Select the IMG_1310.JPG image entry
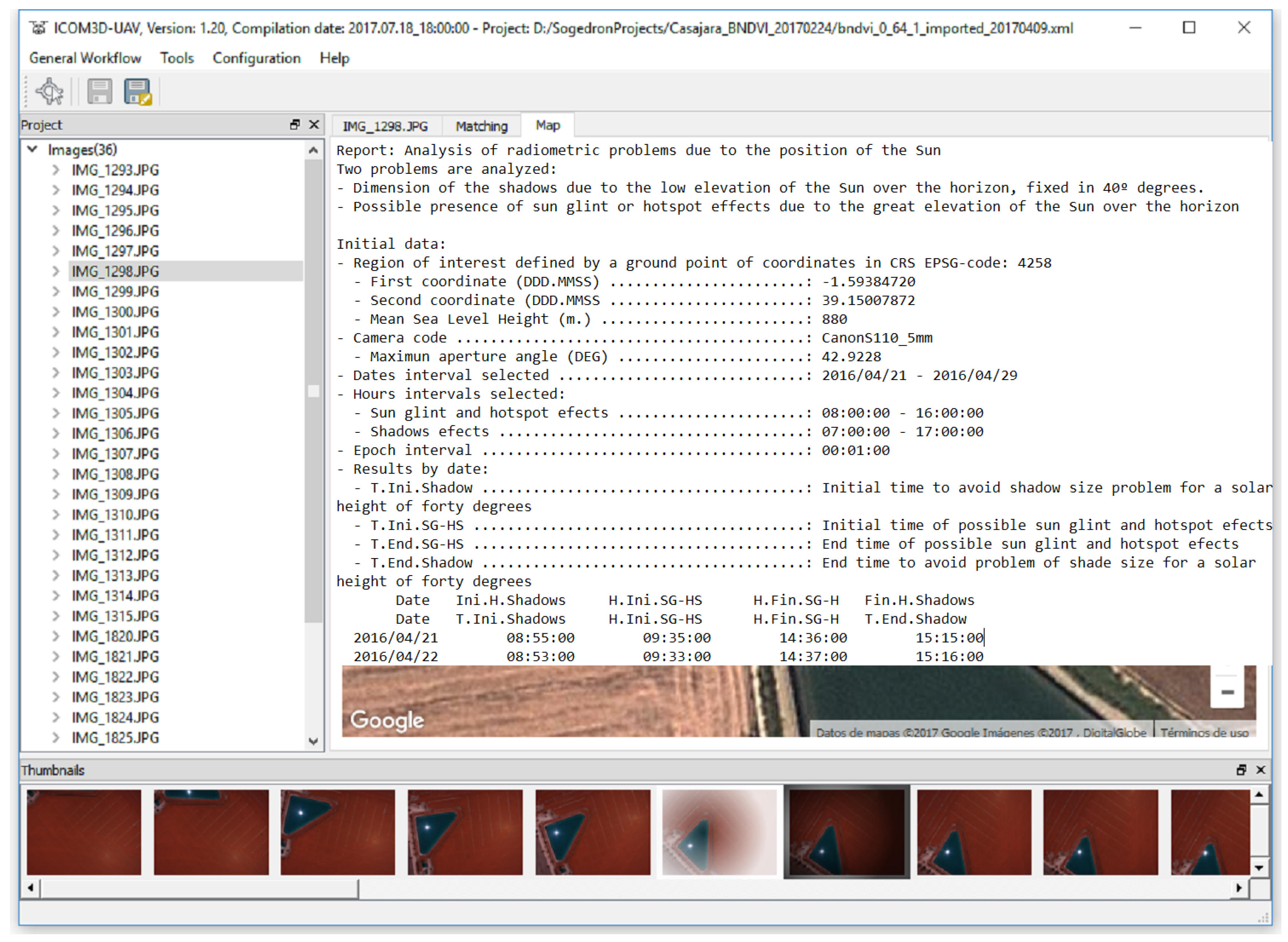 coord(115,515)
